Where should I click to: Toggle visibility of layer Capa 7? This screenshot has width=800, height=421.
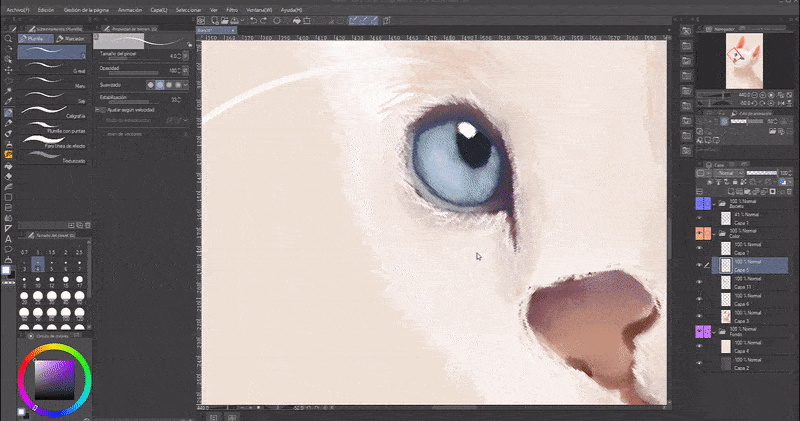pos(699,248)
